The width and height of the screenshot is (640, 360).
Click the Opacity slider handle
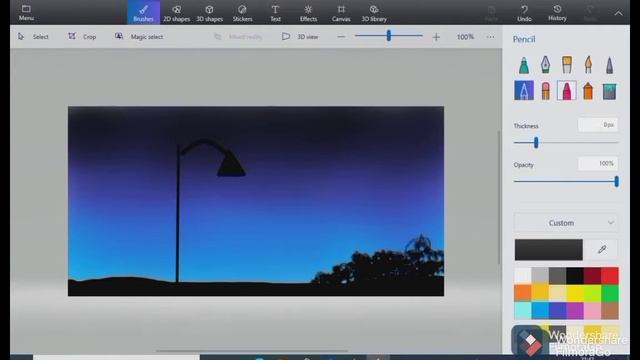point(616,181)
